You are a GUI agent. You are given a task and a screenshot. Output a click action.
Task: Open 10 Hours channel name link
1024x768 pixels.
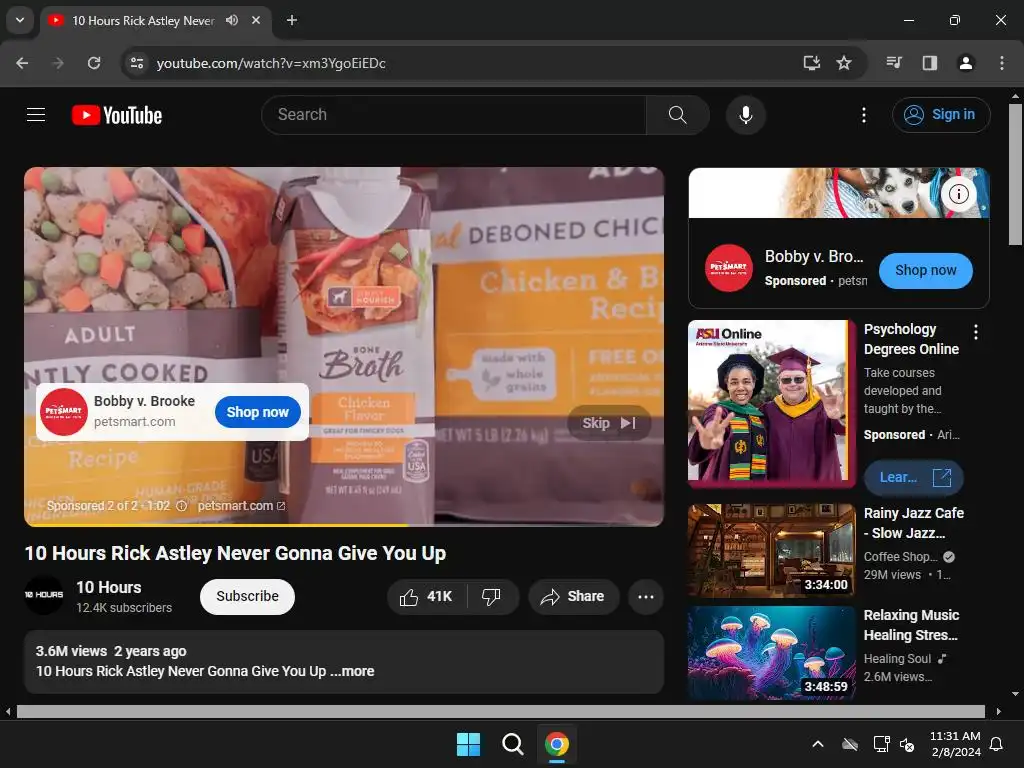tap(108, 587)
